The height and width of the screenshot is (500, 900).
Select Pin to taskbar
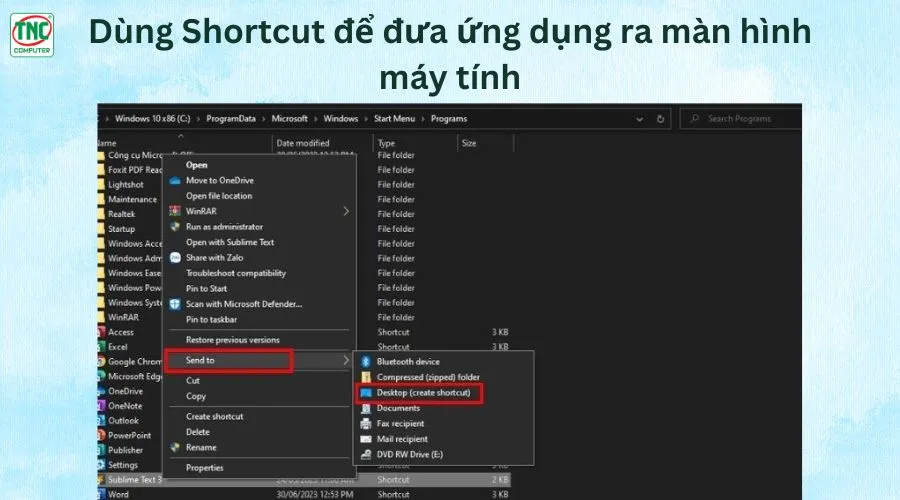(211, 320)
